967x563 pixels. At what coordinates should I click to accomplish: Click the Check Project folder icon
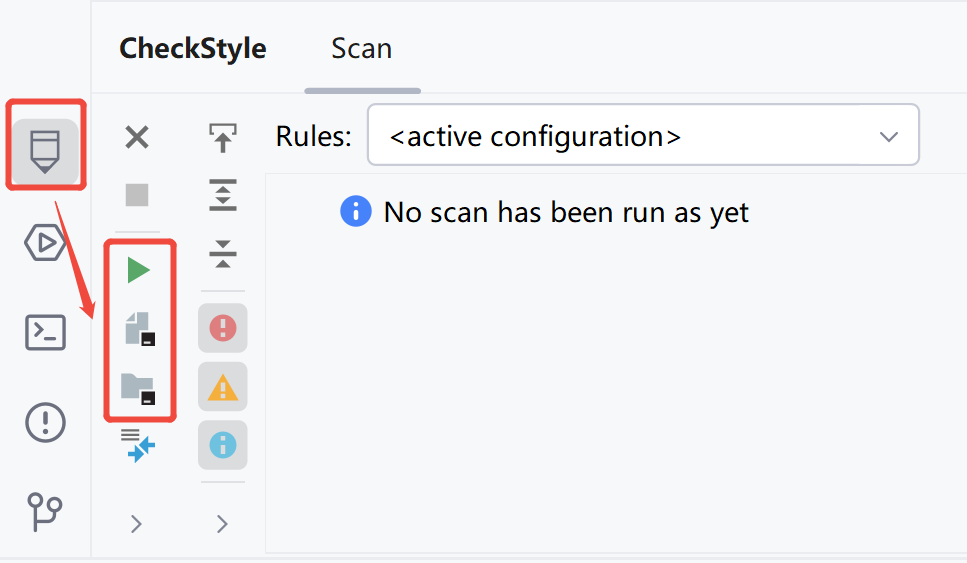[x=138, y=387]
